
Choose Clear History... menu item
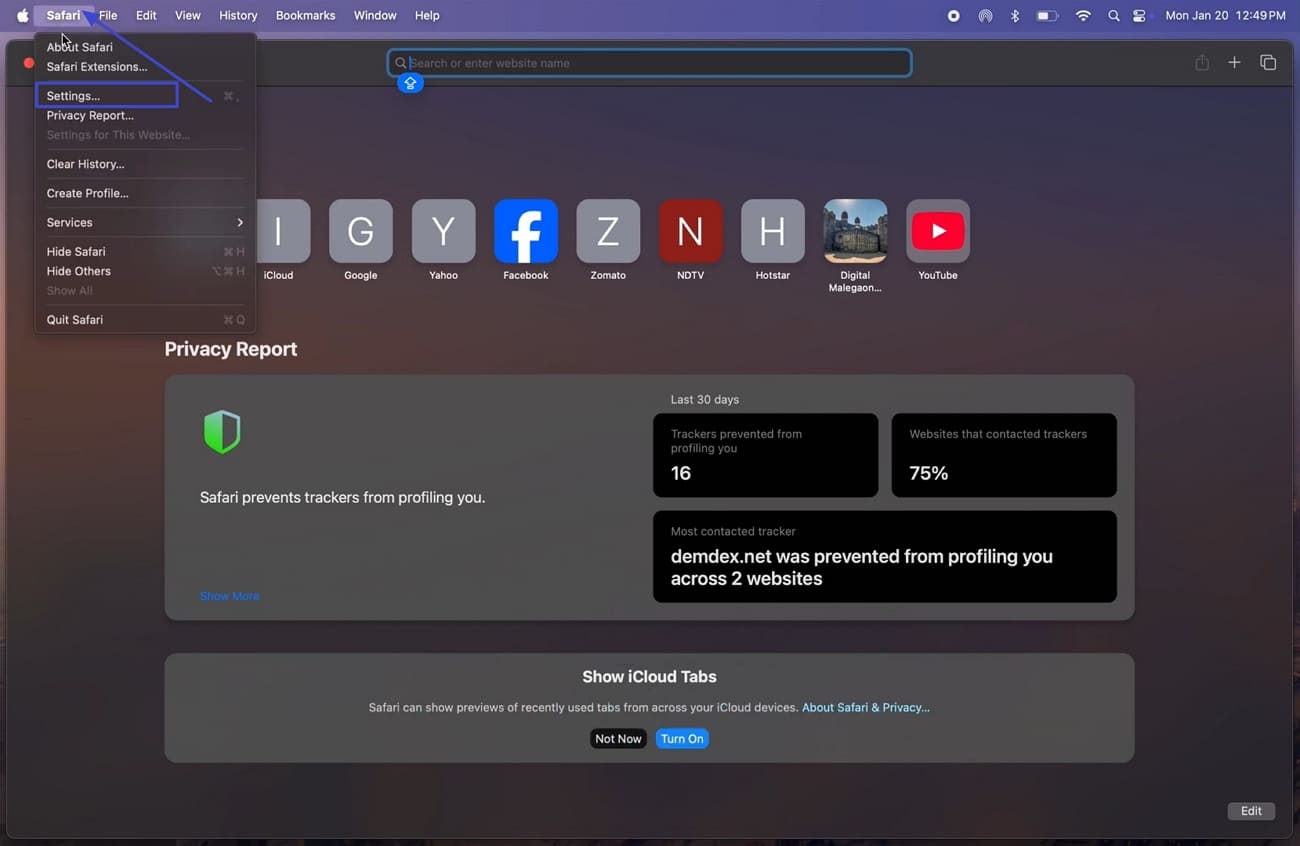pyautogui.click(x=145, y=164)
